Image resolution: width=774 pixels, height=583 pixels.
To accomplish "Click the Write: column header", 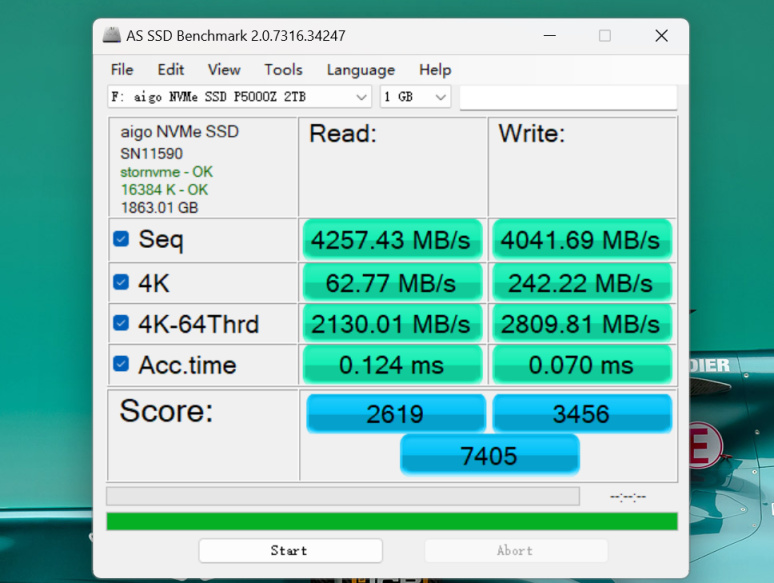I will pos(532,133).
